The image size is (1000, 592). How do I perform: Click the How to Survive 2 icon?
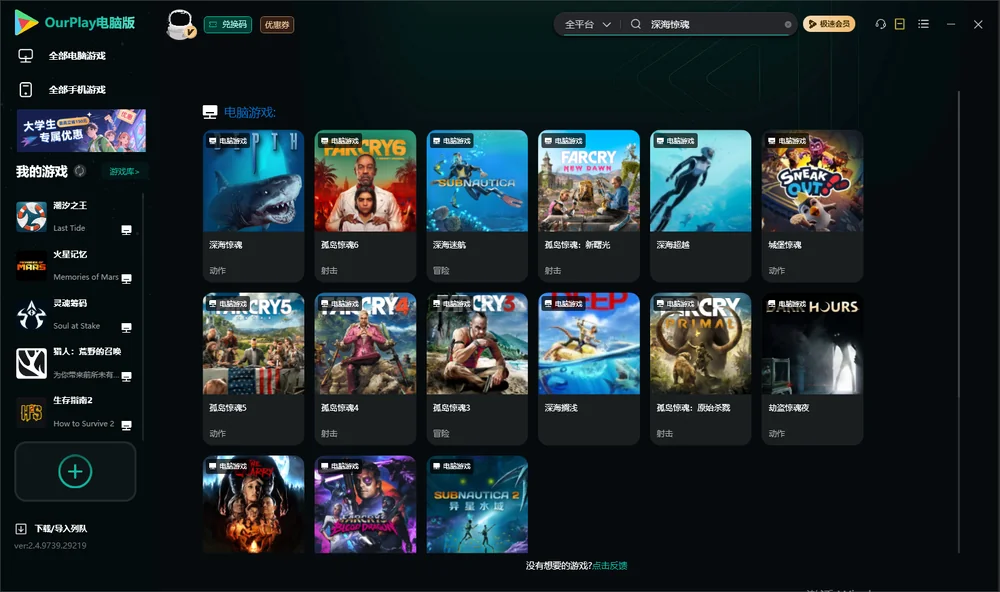[31, 412]
